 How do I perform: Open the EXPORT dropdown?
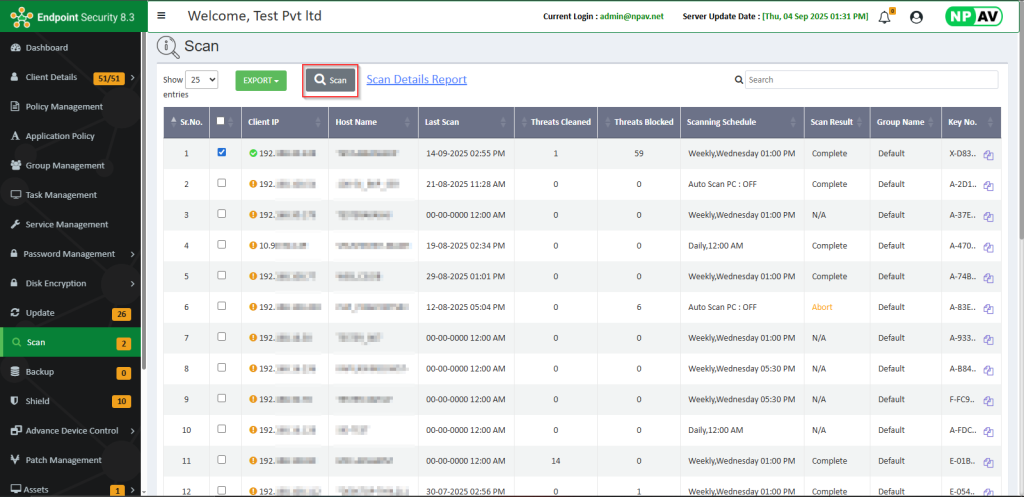point(261,80)
